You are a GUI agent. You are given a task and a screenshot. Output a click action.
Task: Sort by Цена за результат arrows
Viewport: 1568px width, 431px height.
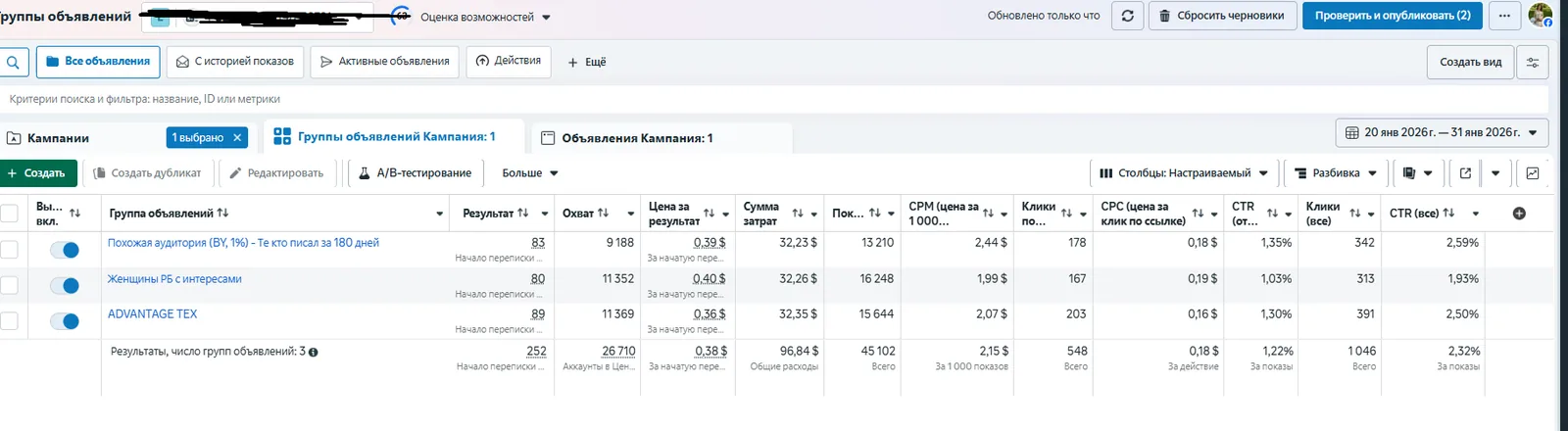point(709,214)
